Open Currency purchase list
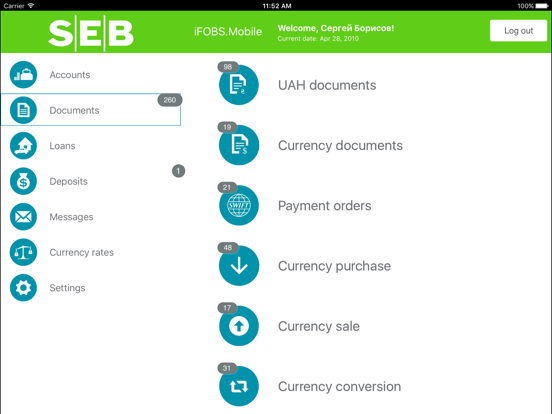The image size is (552, 414). point(334,266)
